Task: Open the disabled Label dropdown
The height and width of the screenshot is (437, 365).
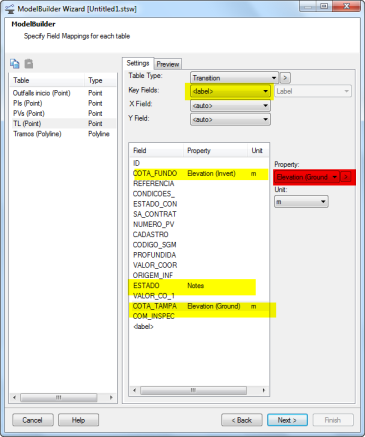Action: coord(313,91)
